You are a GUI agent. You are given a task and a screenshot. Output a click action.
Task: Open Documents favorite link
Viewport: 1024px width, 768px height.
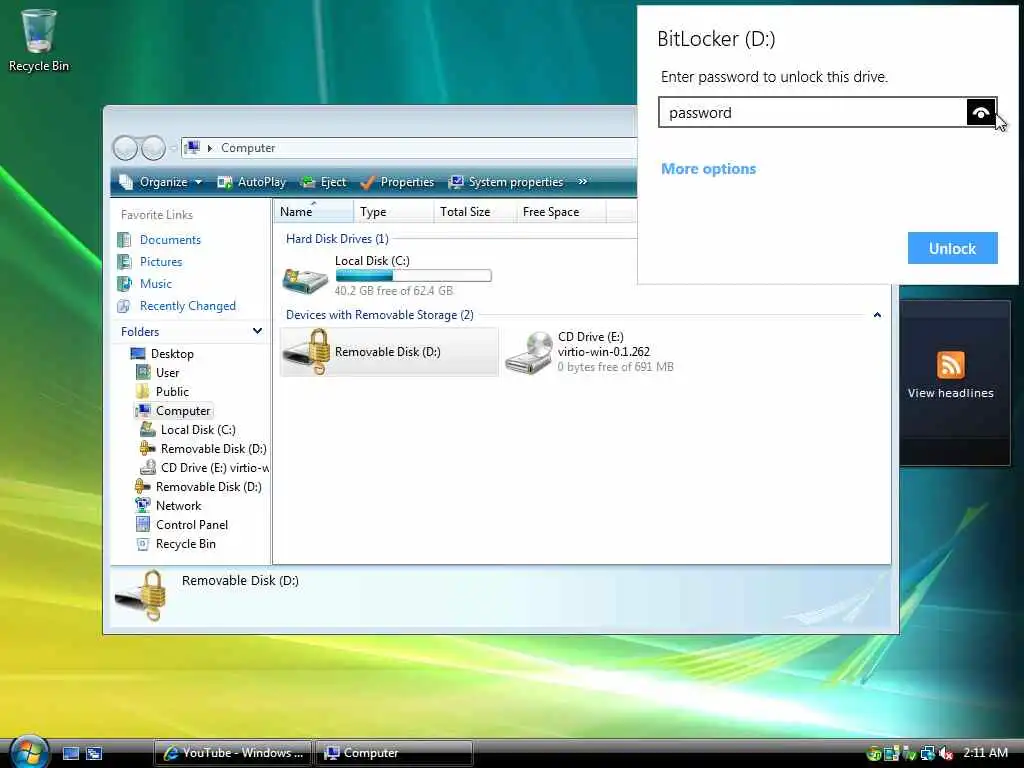click(x=170, y=240)
